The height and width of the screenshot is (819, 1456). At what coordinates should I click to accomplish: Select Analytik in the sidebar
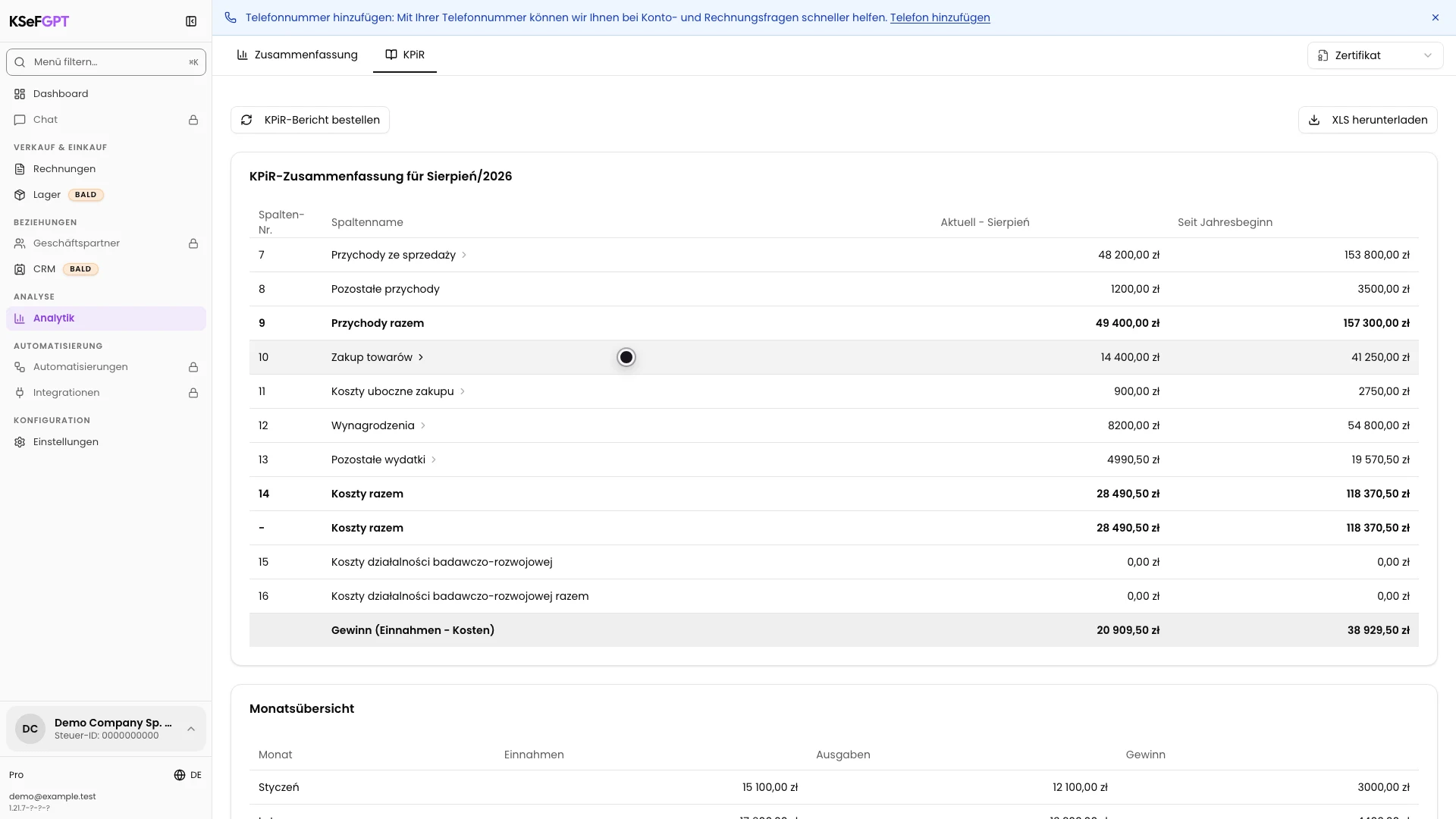pyautogui.click(x=106, y=318)
